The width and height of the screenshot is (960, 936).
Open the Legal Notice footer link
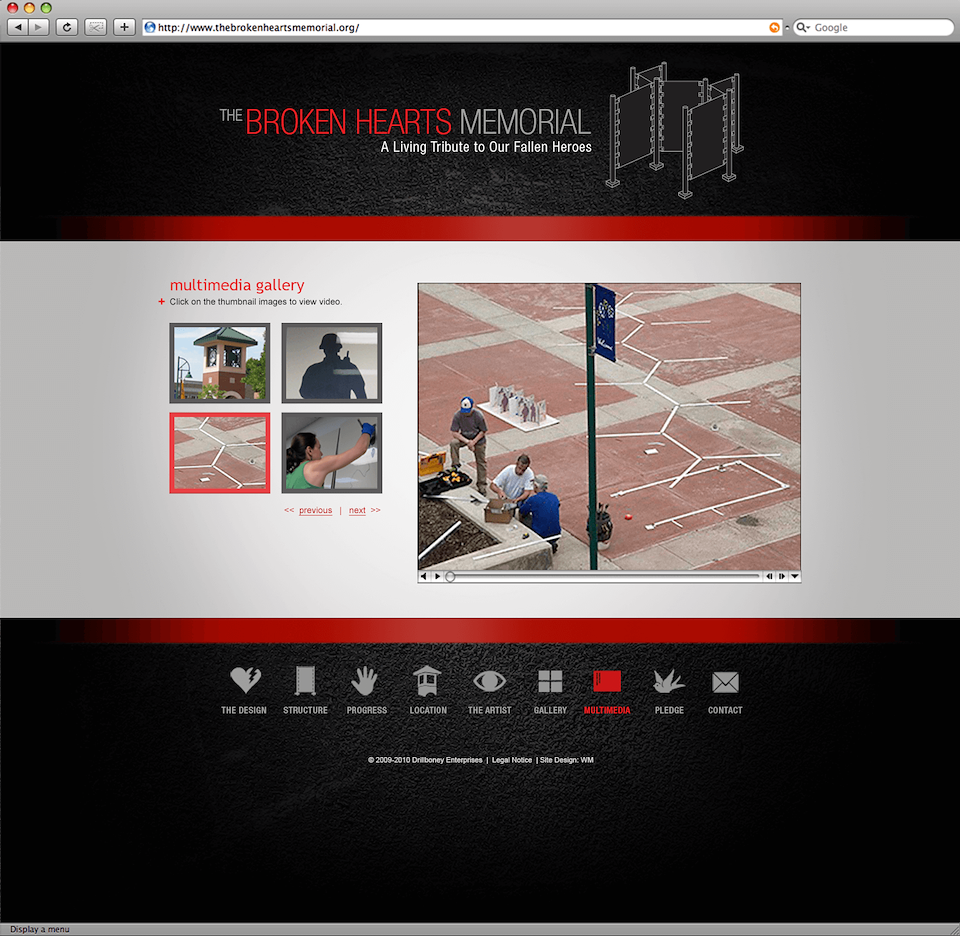pyautogui.click(x=512, y=760)
